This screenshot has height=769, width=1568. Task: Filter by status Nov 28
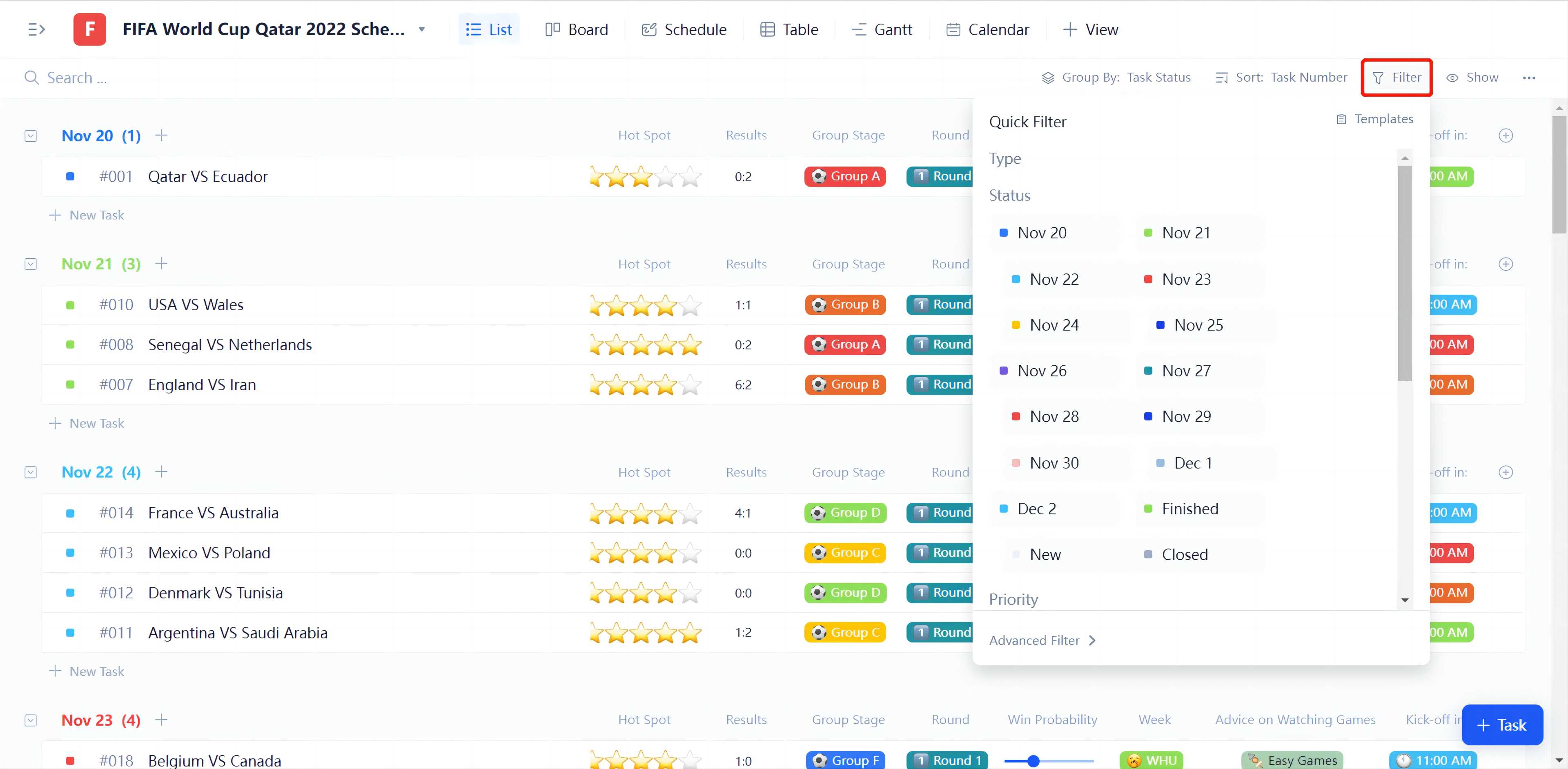[1067, 416]
